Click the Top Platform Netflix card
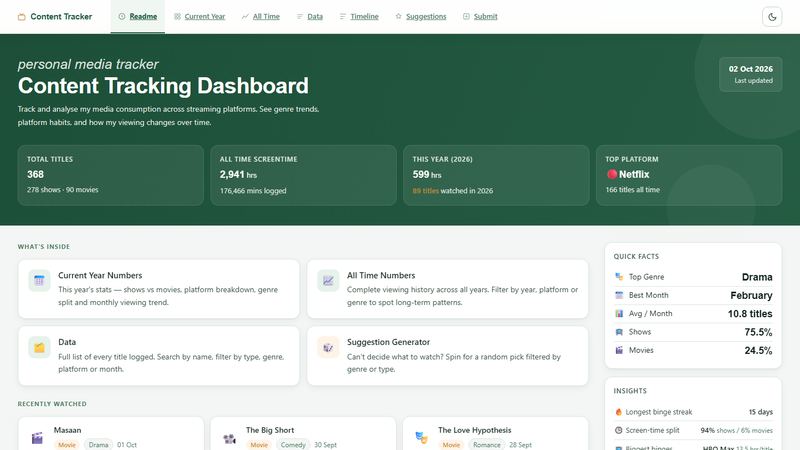Image resolution: width=800 pixels, height=450 pixels. click(689, 175)
